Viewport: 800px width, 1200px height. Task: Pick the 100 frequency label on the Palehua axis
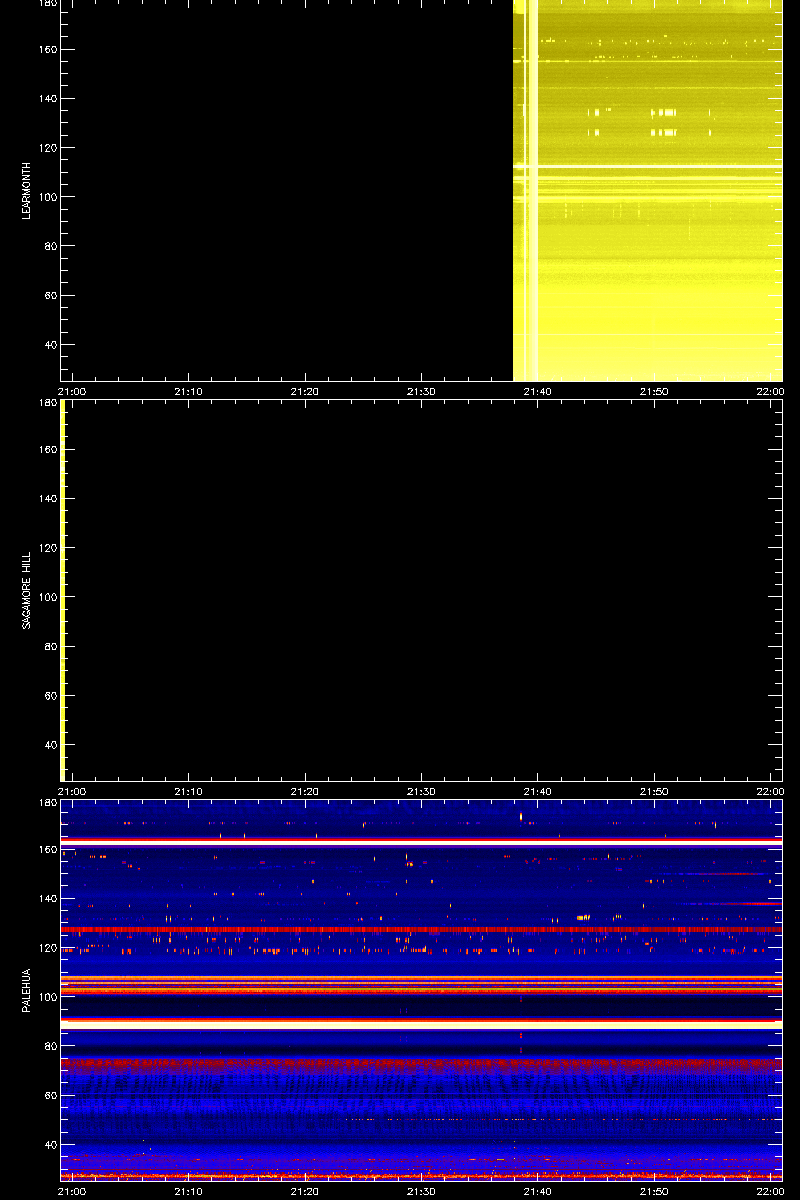46,997
